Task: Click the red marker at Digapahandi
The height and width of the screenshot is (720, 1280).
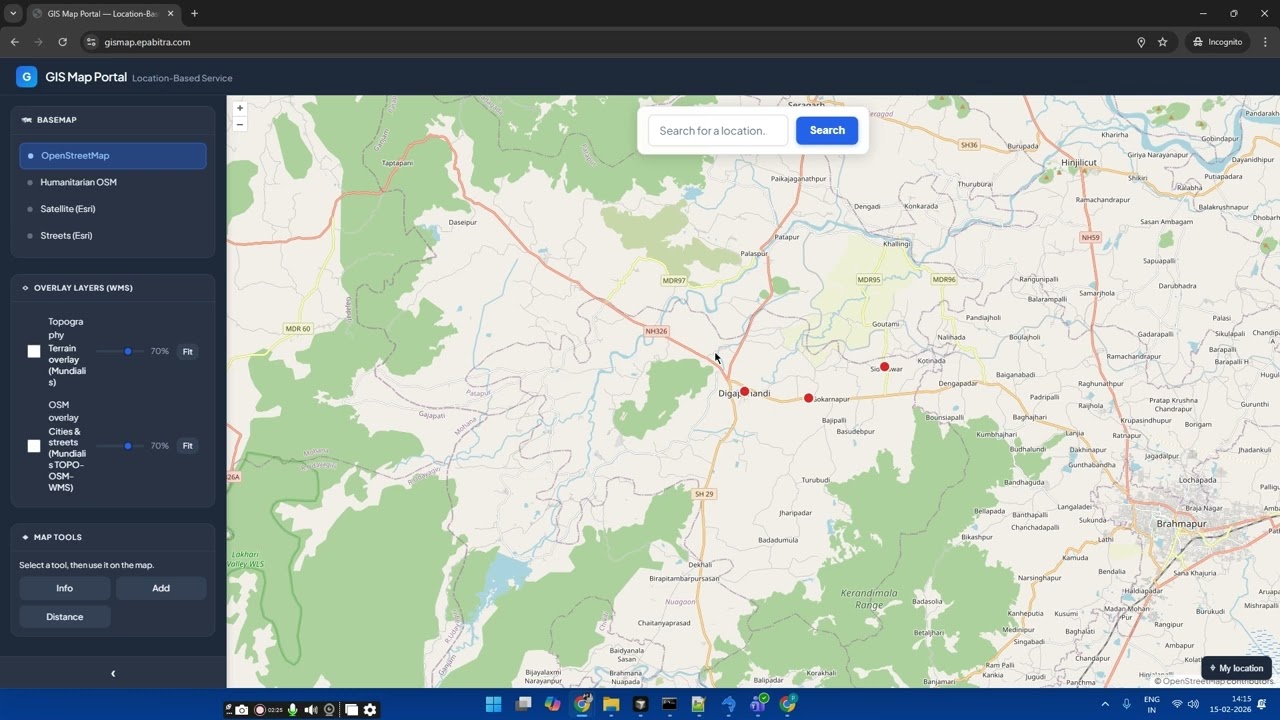Action: click(x=744, y=392)
